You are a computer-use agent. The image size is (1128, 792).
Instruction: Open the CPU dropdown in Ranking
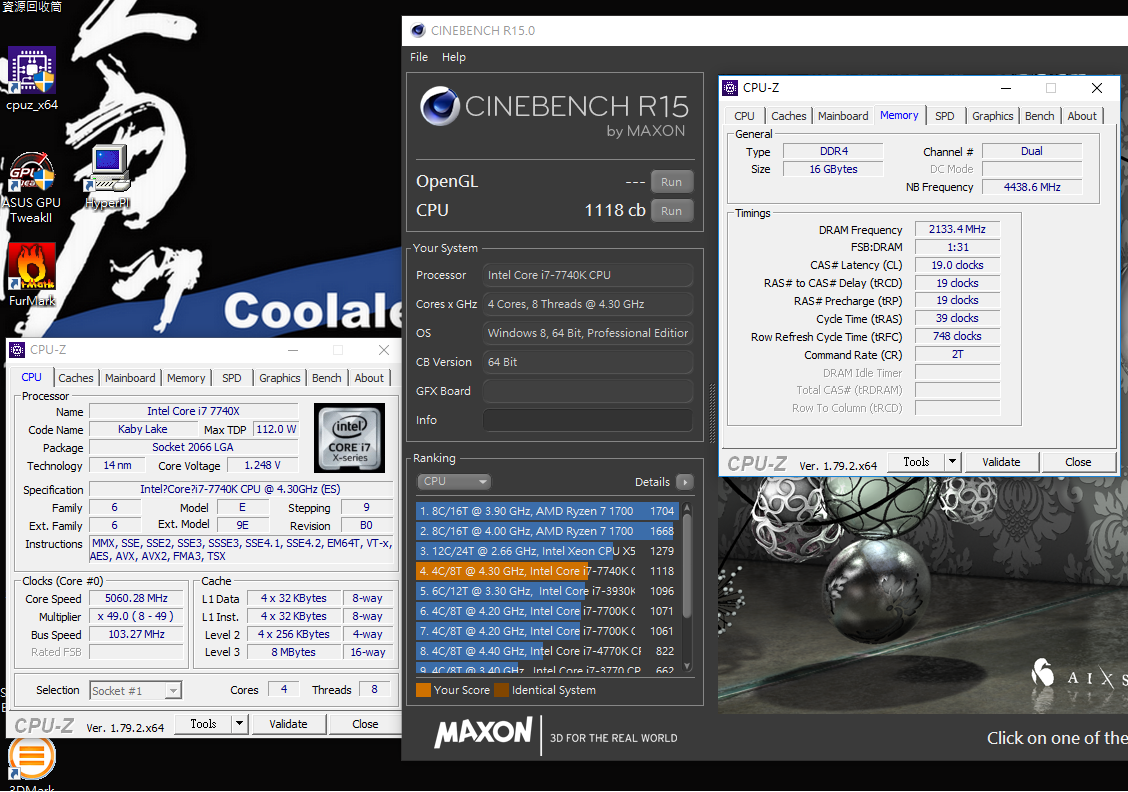(x=454, y=481)
